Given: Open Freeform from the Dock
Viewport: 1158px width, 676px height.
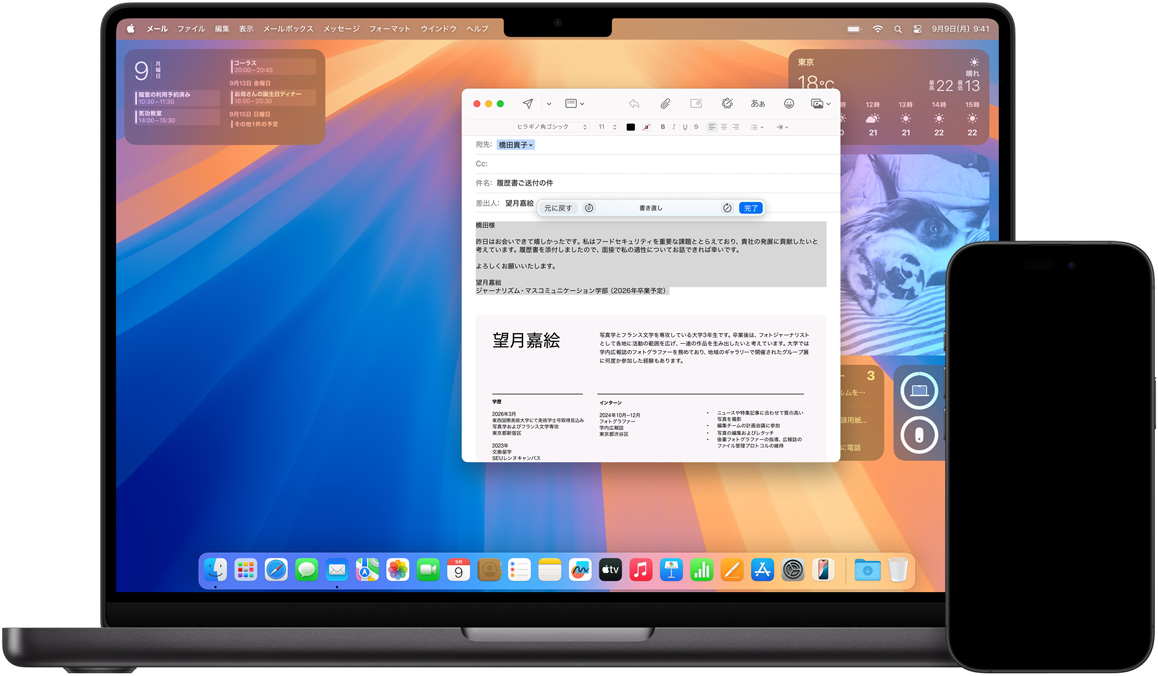Looking at the screenshot, I should point(580,570).
